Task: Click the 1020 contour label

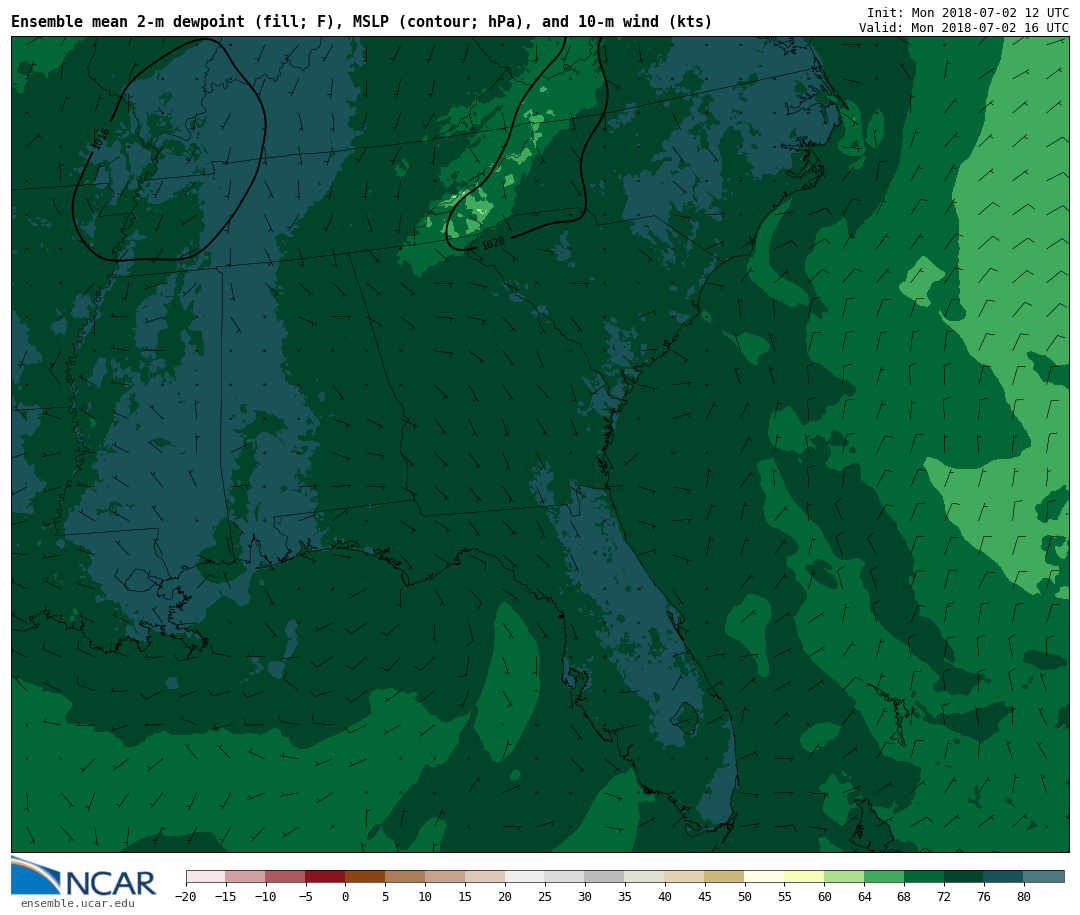Action: (493, 243)
